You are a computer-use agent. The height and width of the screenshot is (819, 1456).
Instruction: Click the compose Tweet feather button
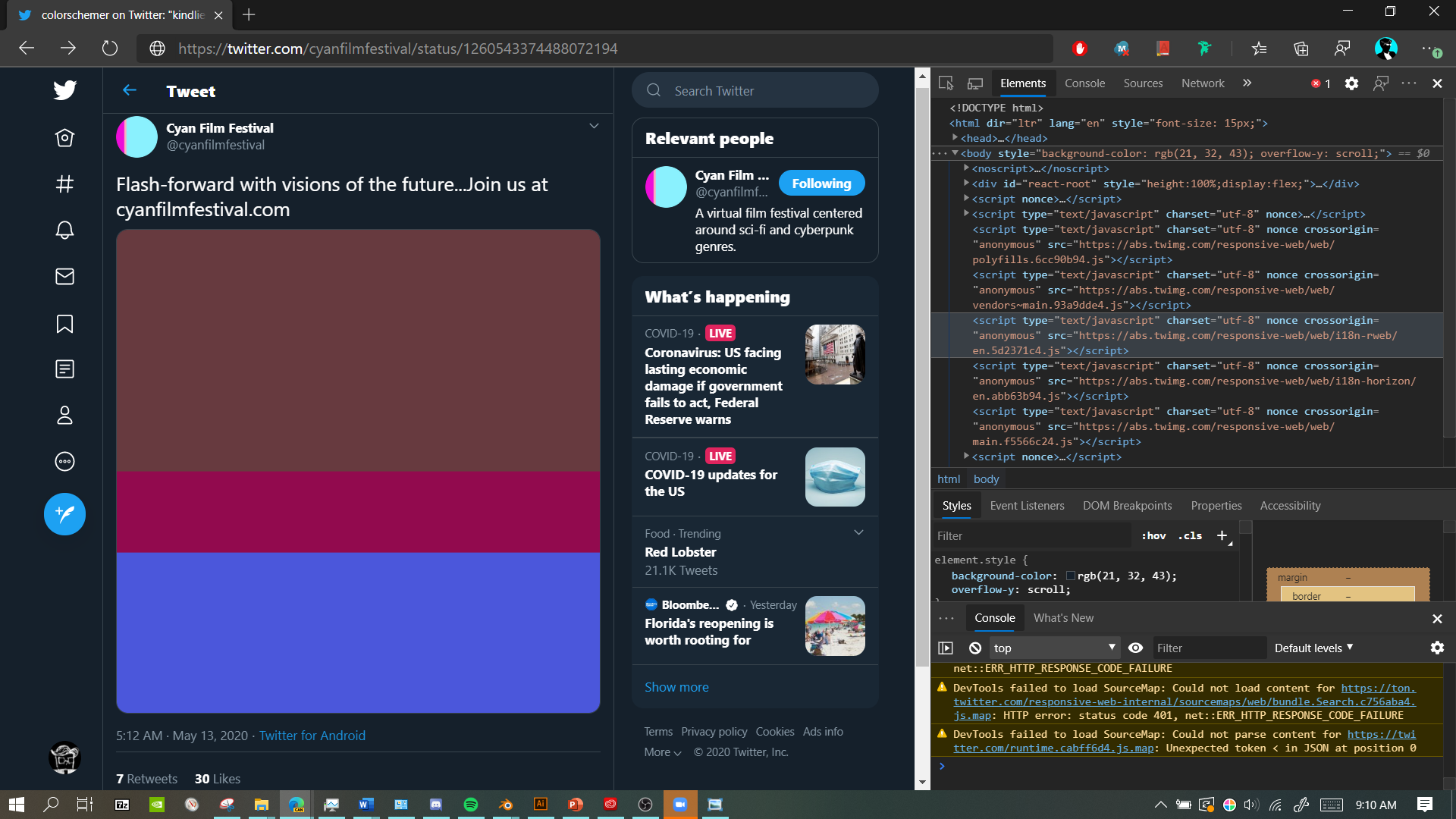pyautogui.click(x=64, y=514)
